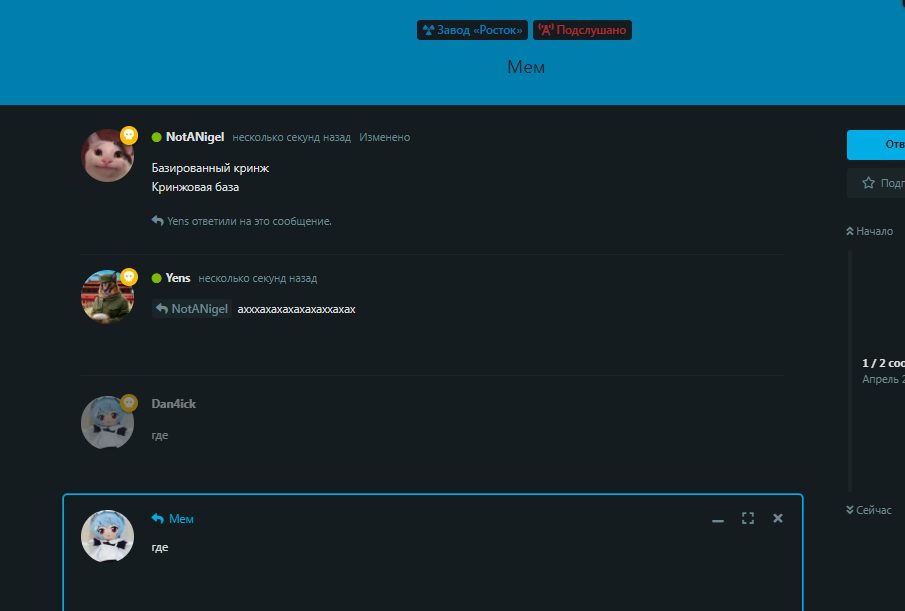Open NotANigel's profile name
Screen dimensions: 905x611
pyautogui.click(x=195, y=137)
